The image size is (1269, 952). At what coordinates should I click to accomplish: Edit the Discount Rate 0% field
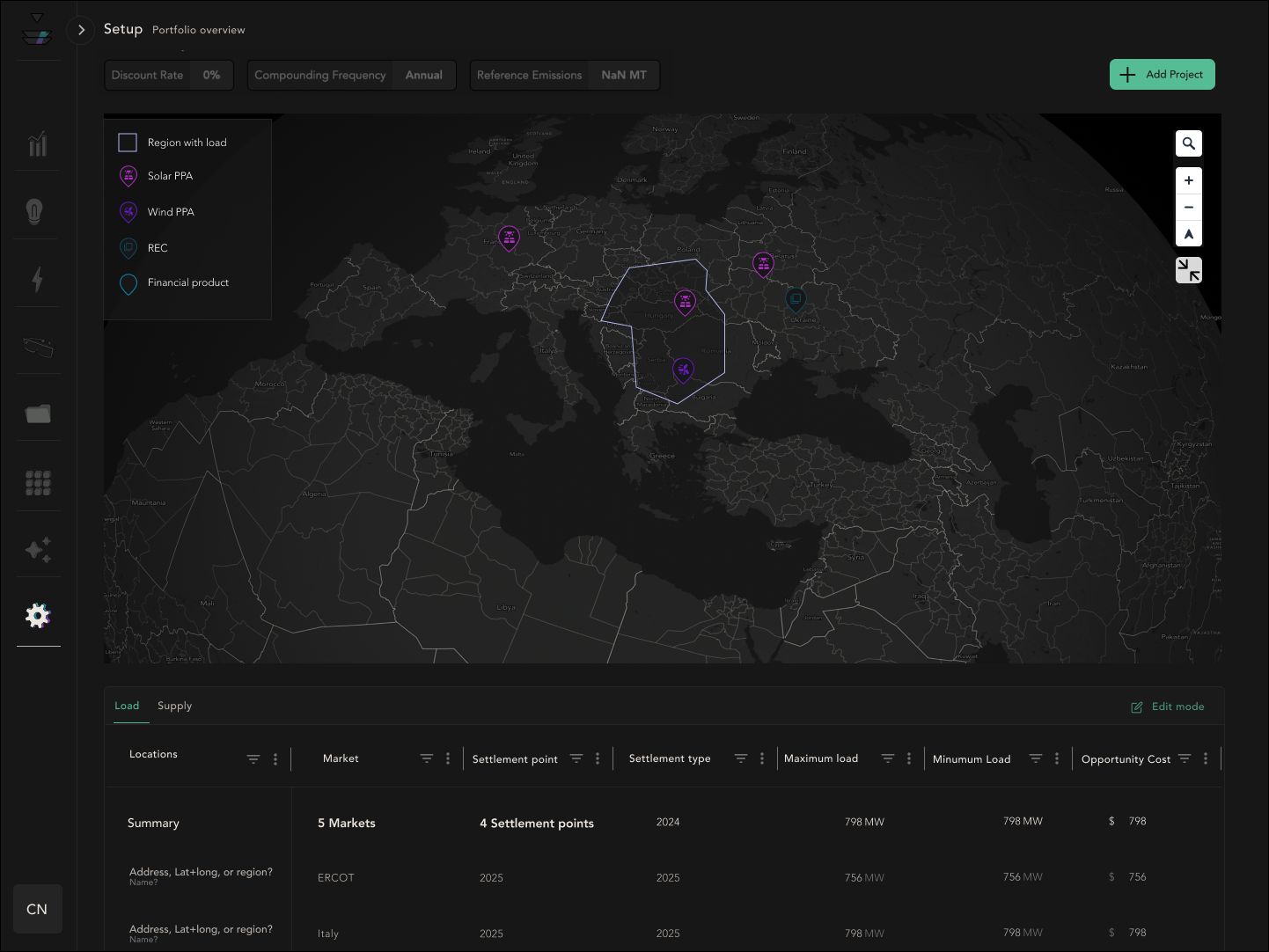[x=169, y=75]
